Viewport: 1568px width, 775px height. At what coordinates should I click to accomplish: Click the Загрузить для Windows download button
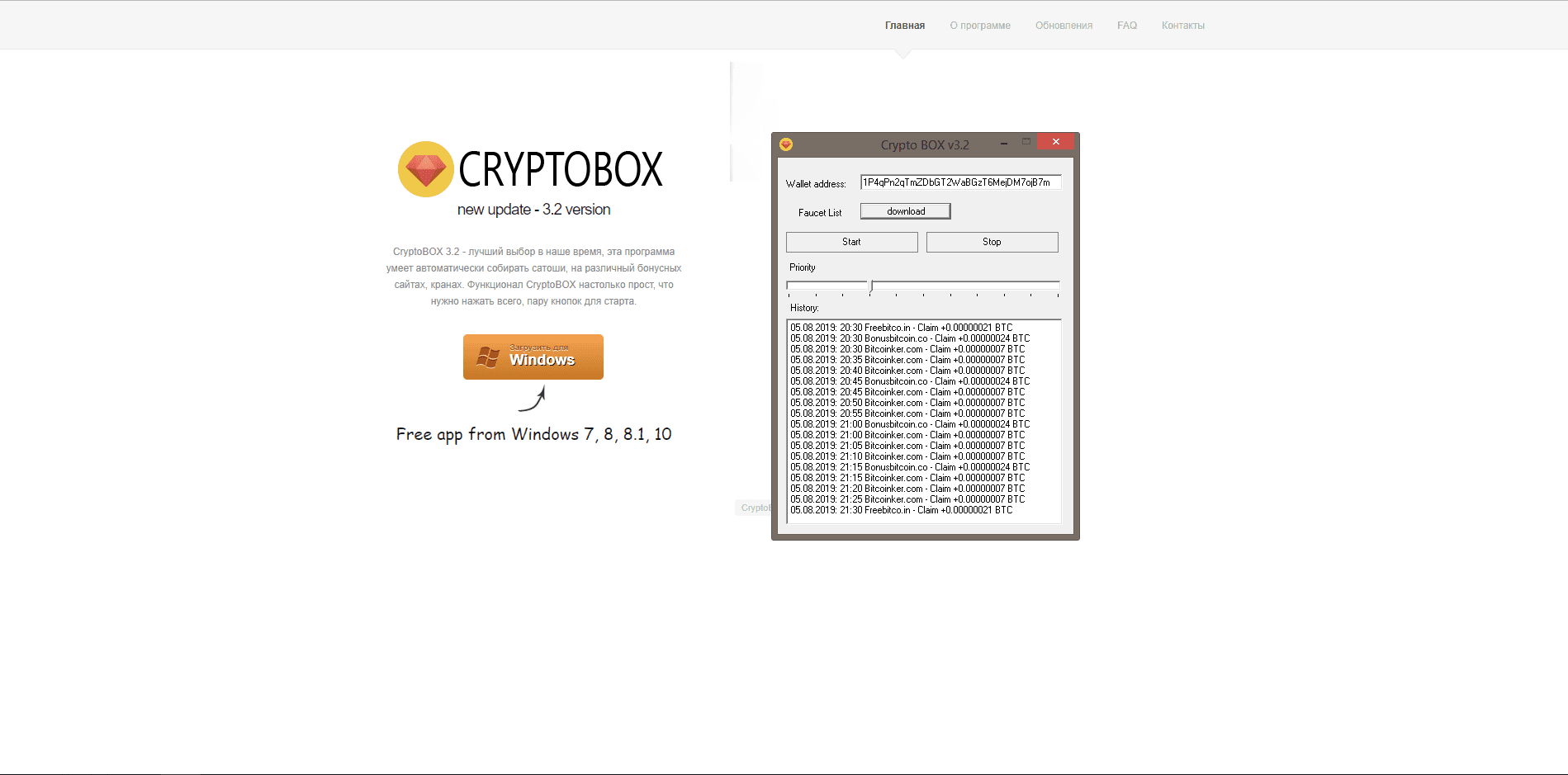pyautogui.click(x=533, y=357)
